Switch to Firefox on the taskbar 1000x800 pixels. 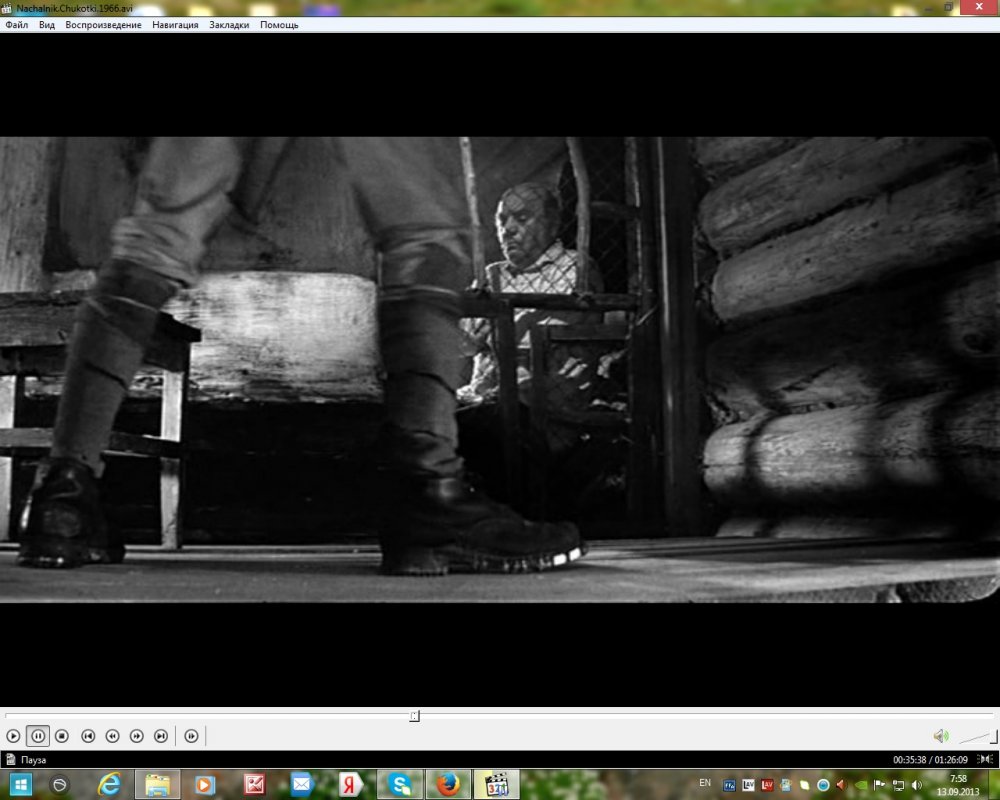(x=448, y=785)
